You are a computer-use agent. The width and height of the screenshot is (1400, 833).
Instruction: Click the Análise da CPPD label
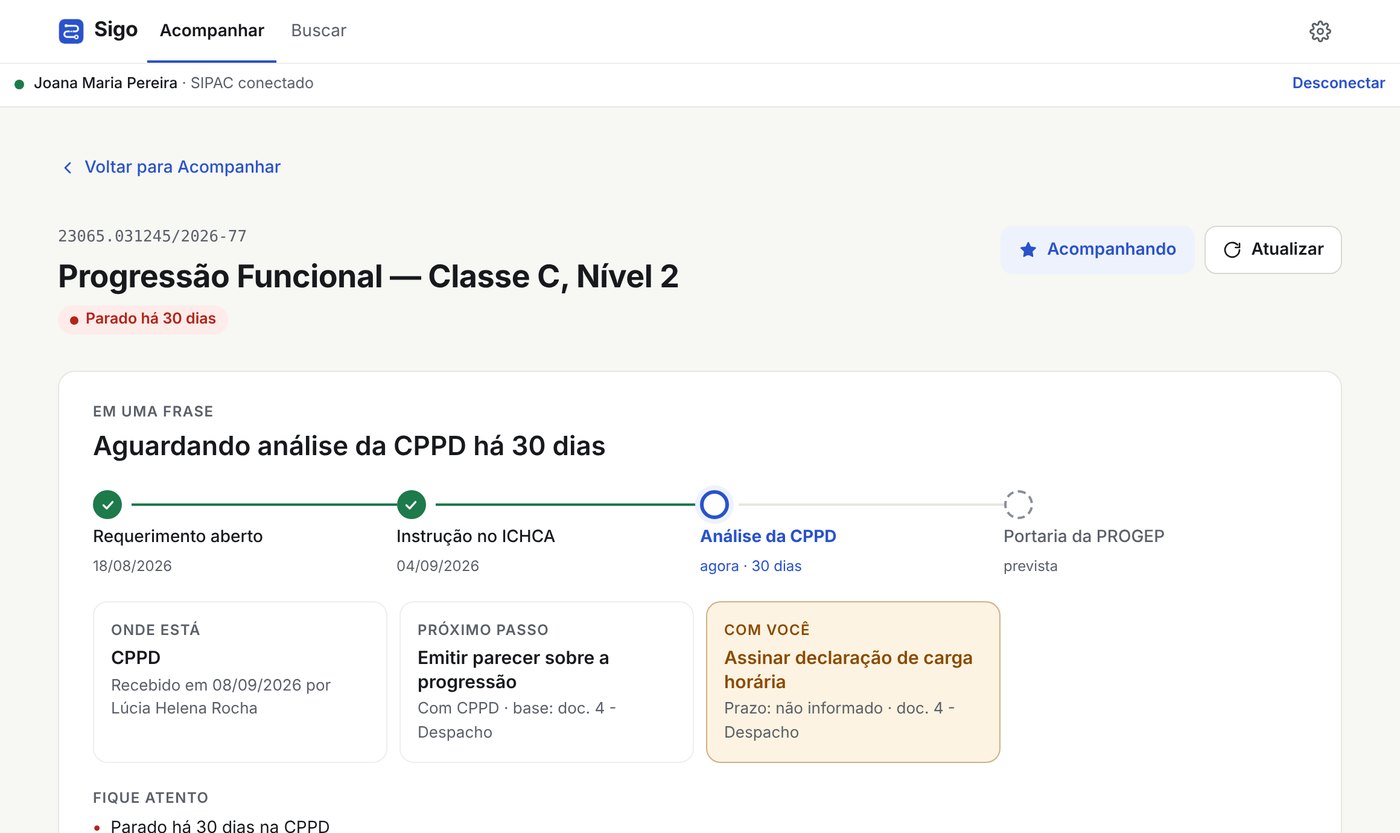point(768,536)
